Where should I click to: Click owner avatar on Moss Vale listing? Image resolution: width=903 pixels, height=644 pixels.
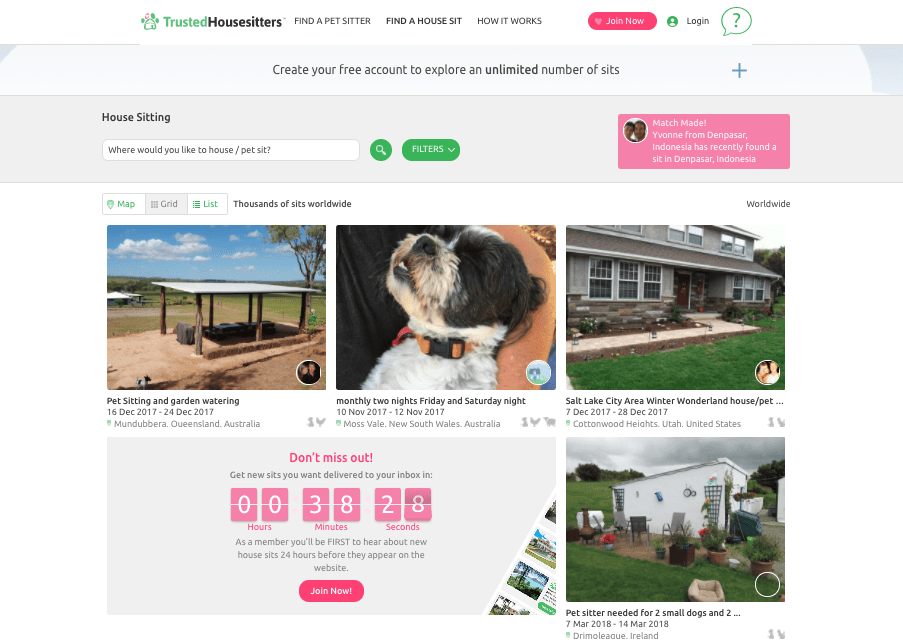(538, 373)
